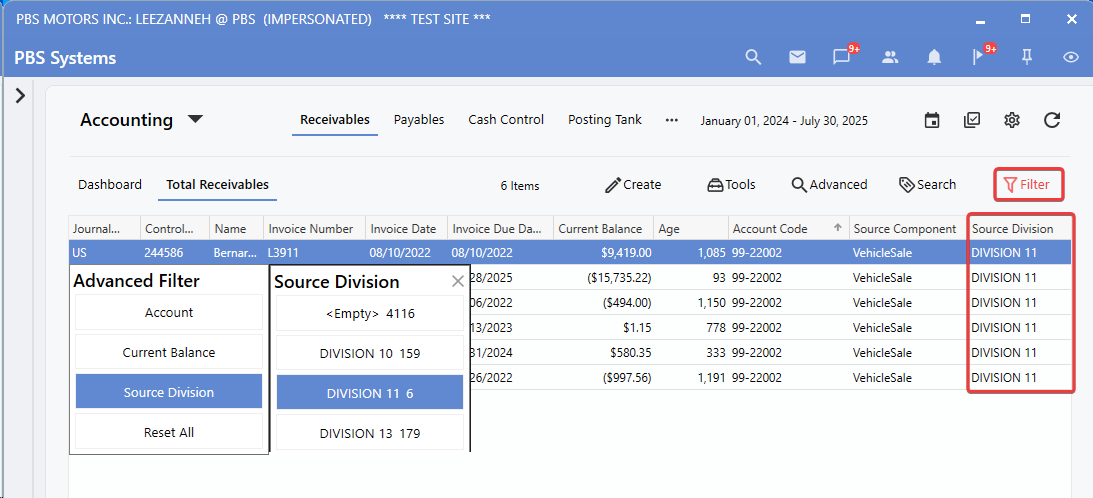Click the search magnifier icon in header
1093x498 pixels.
pos(753,57)
